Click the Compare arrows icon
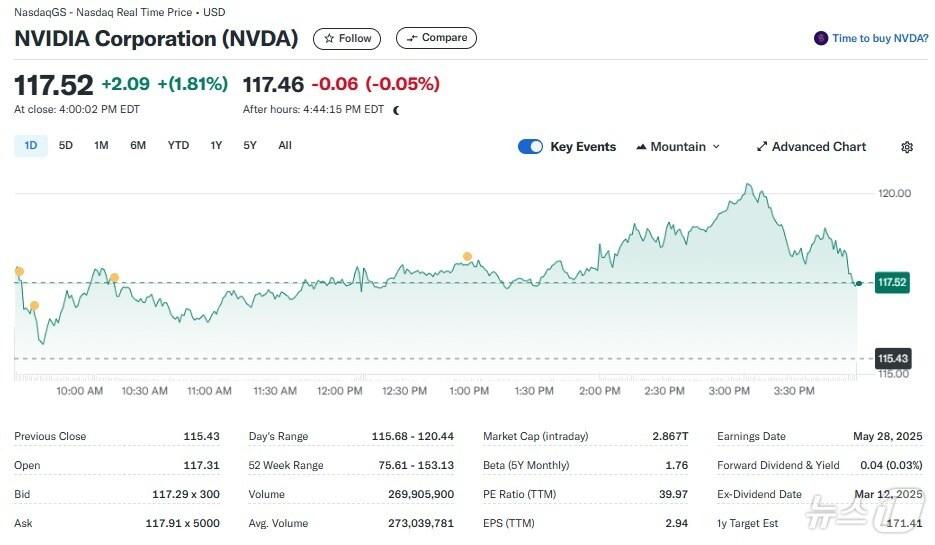 (411, 39)
